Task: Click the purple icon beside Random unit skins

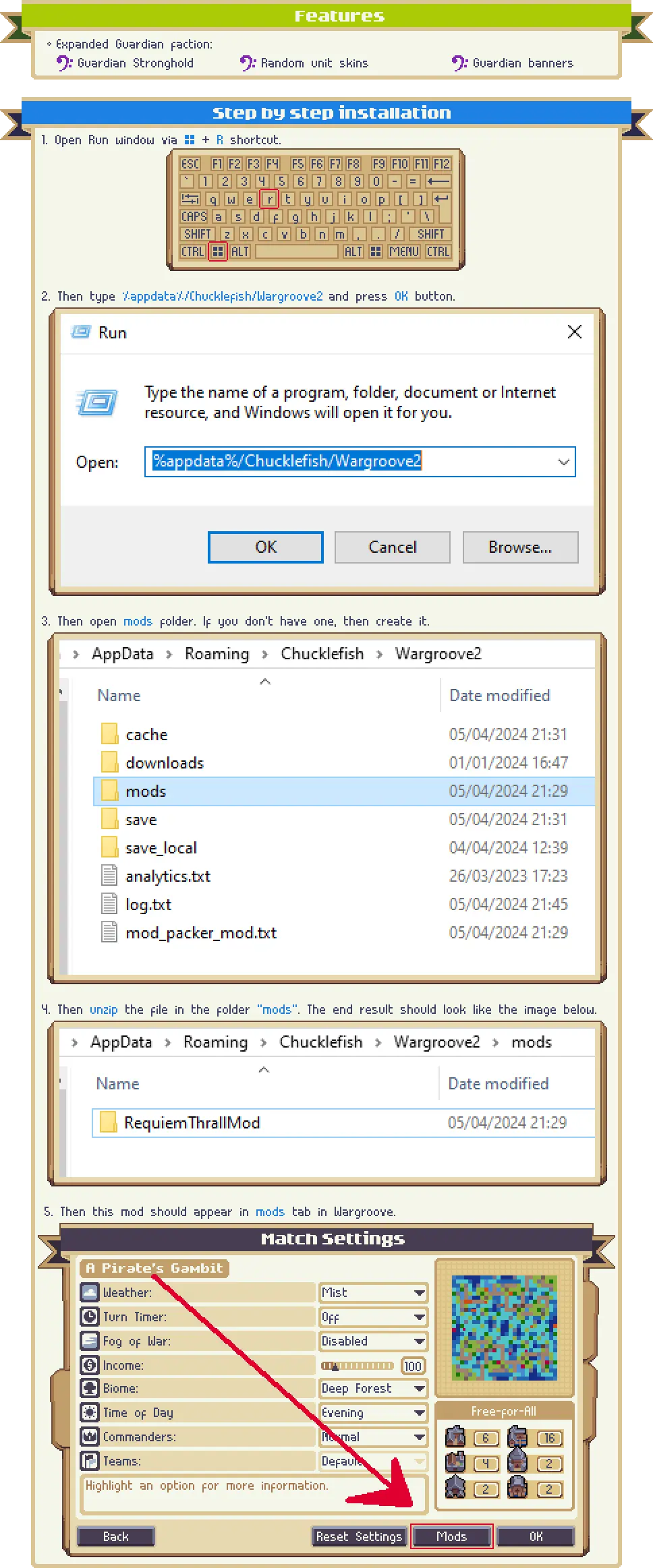Action: (x=248, y=63)
